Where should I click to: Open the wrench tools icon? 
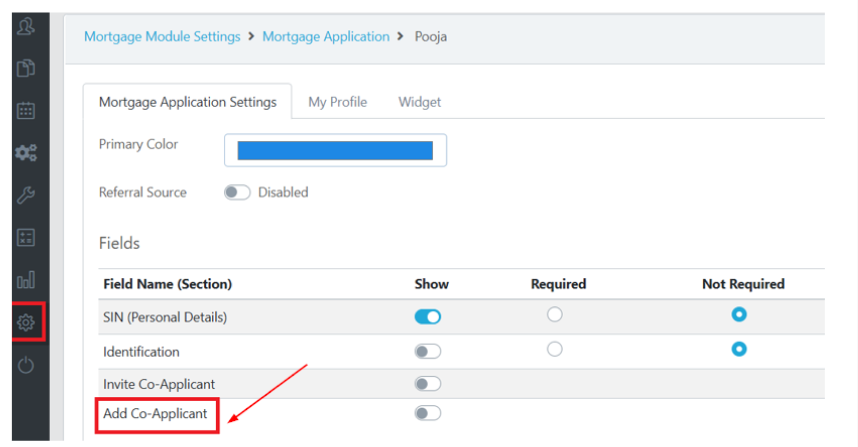coord(26,195)
